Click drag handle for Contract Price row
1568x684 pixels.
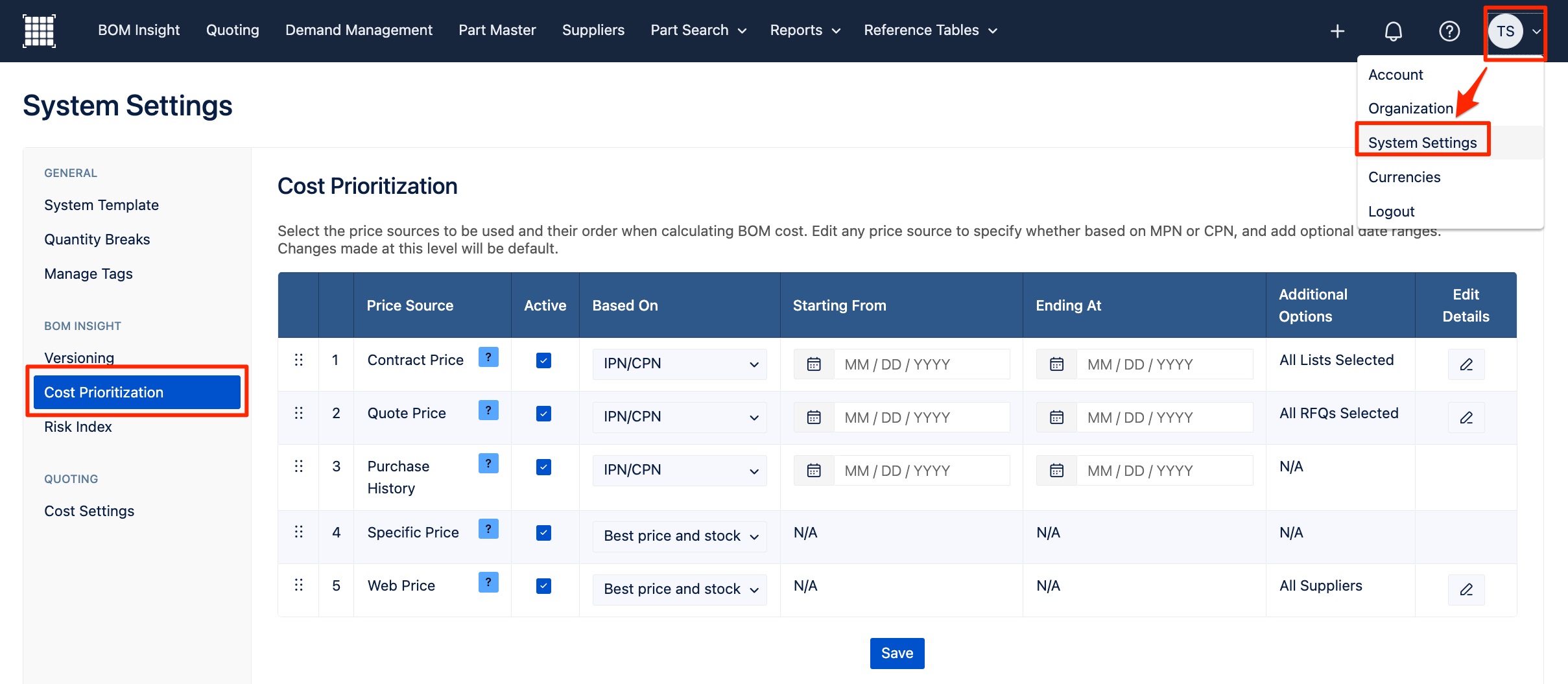click(298, 360)
